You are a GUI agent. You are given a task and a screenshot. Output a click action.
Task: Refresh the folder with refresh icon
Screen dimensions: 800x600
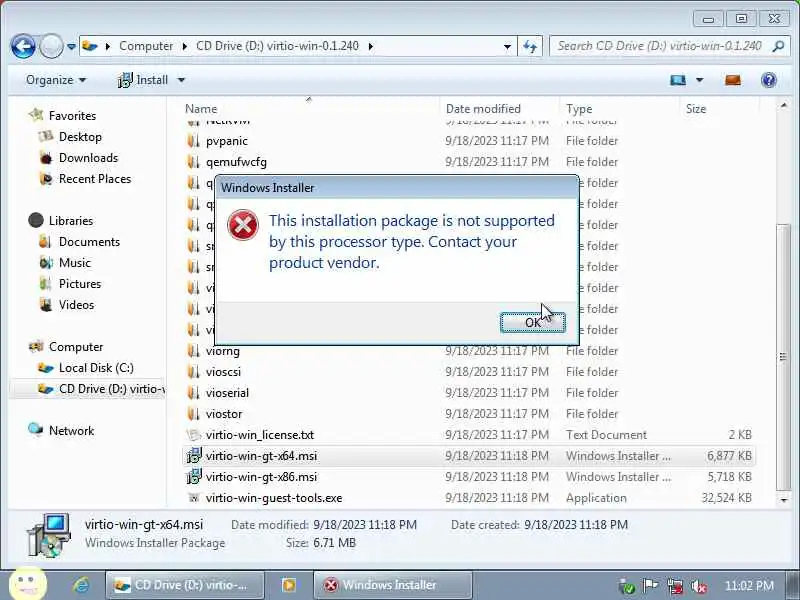click(530, 46)
